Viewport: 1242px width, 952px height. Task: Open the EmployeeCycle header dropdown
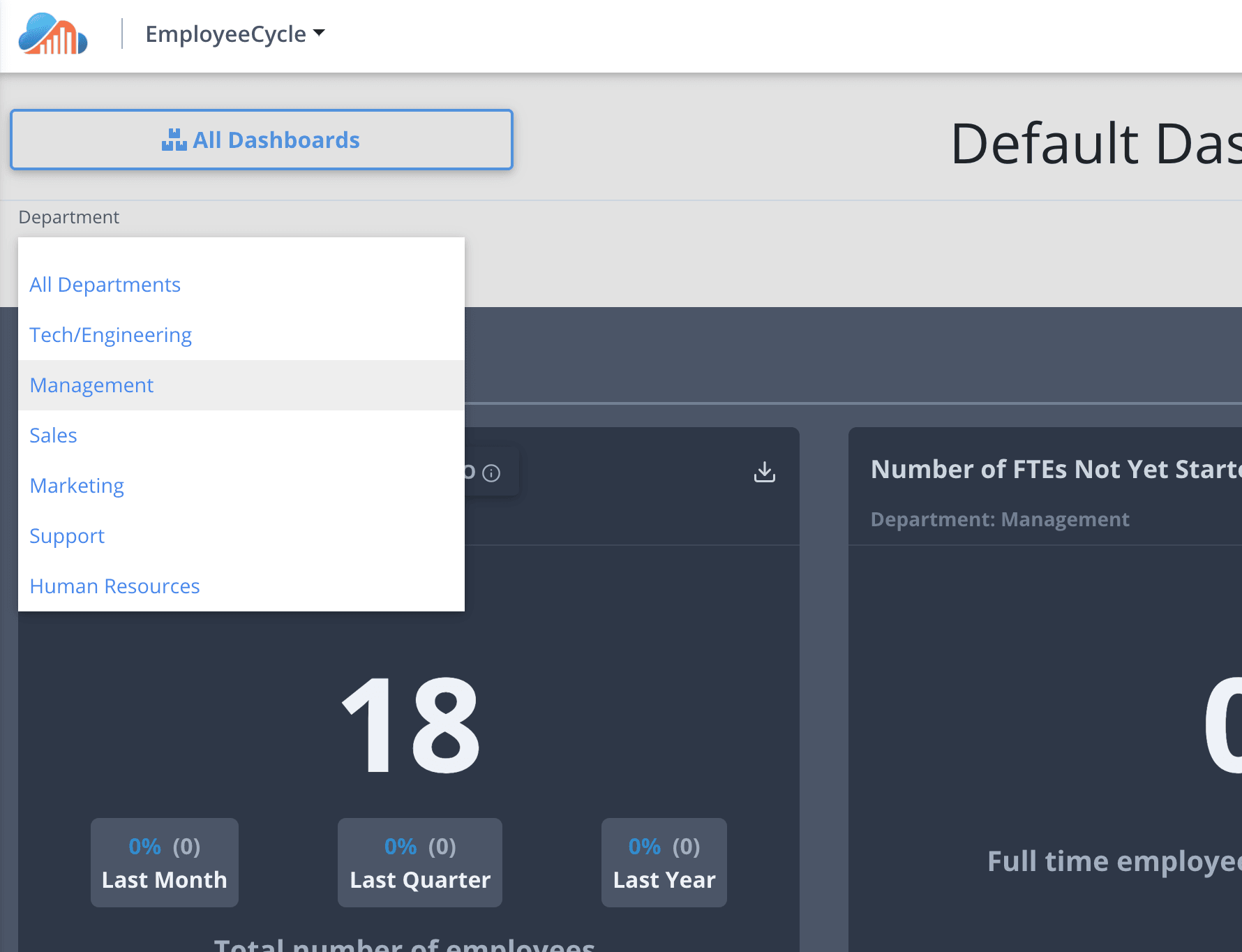[x=235, y=34]
